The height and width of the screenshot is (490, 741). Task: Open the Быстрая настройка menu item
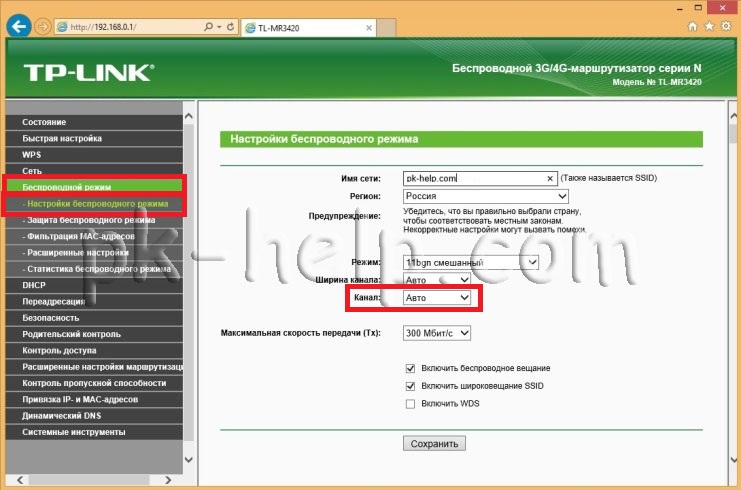[x=94, y=138]
